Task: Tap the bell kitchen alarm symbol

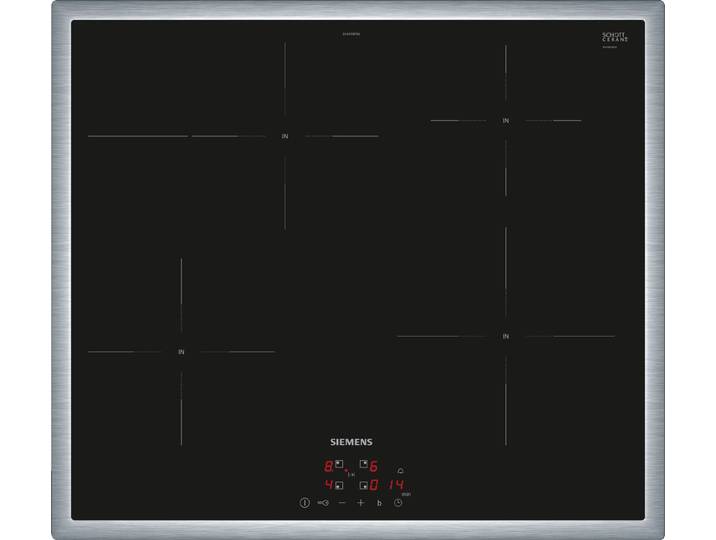Action: coord(400,471)
